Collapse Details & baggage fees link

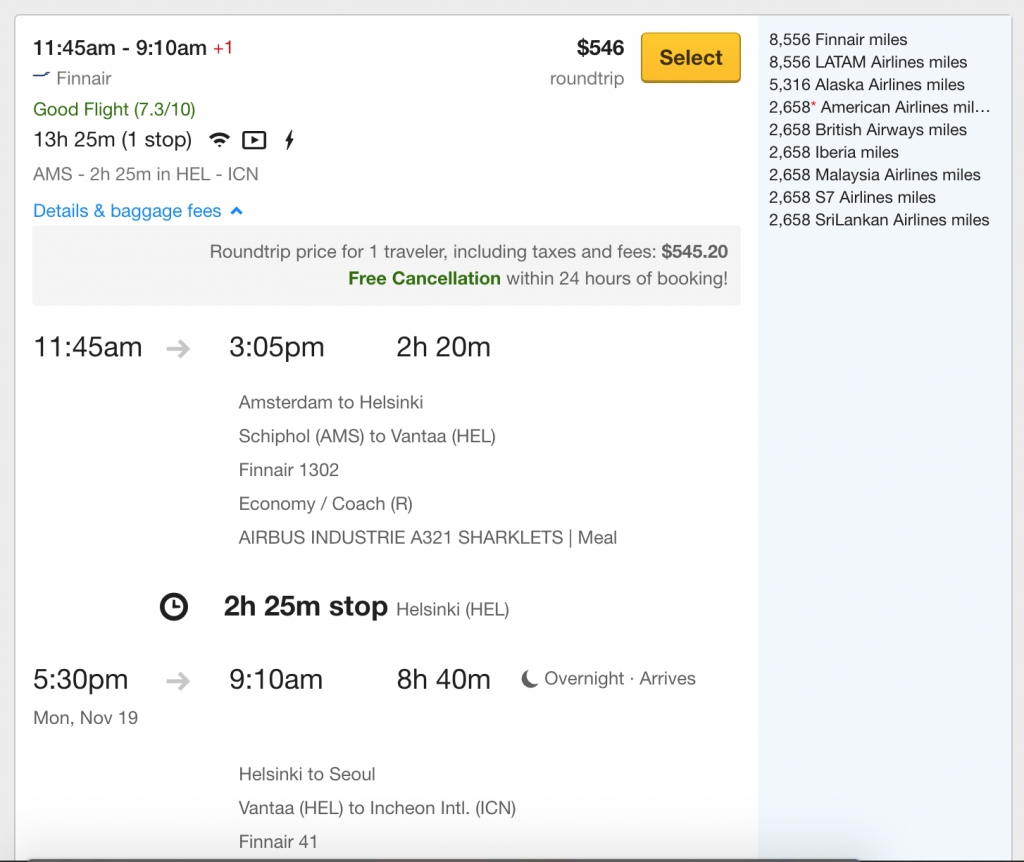click(x=138, y=211)
